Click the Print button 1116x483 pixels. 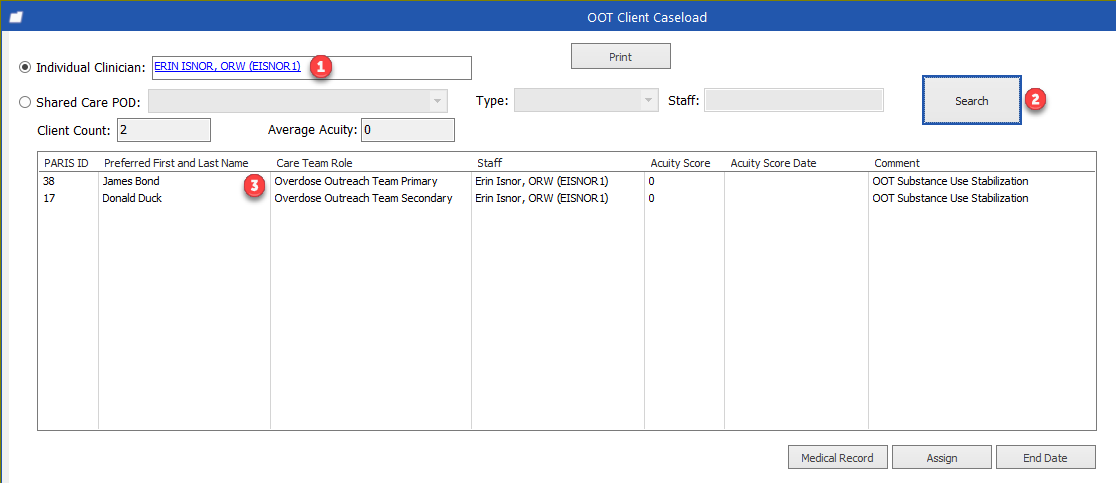tap(620, 57)
